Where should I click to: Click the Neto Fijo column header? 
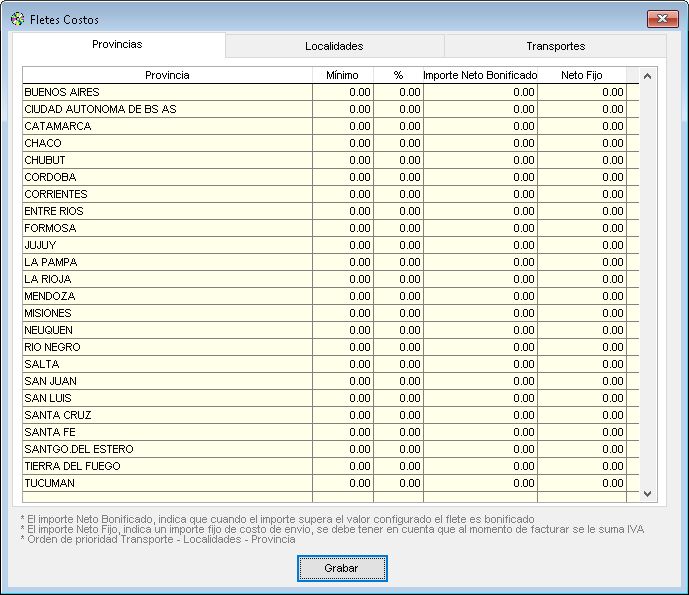[581, 75]
